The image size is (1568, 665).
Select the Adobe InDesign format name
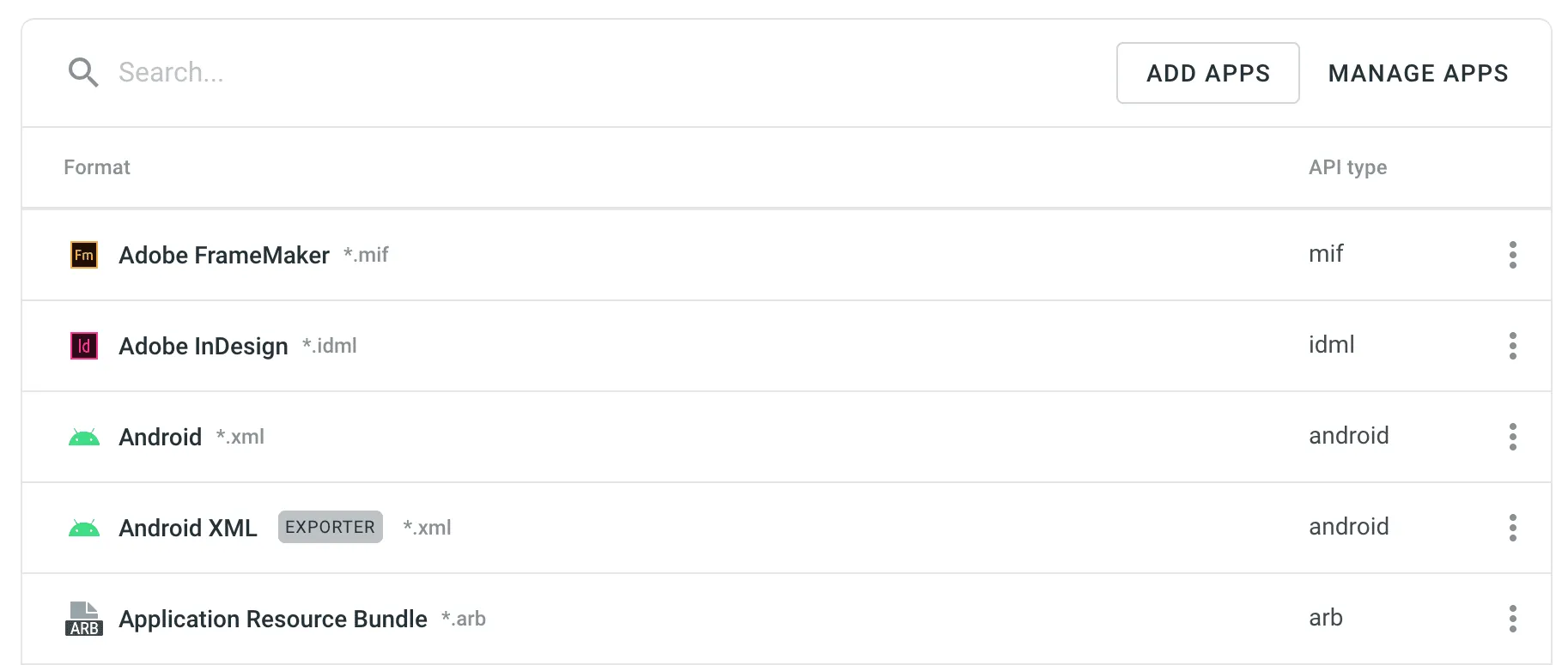tap(204, 346)
